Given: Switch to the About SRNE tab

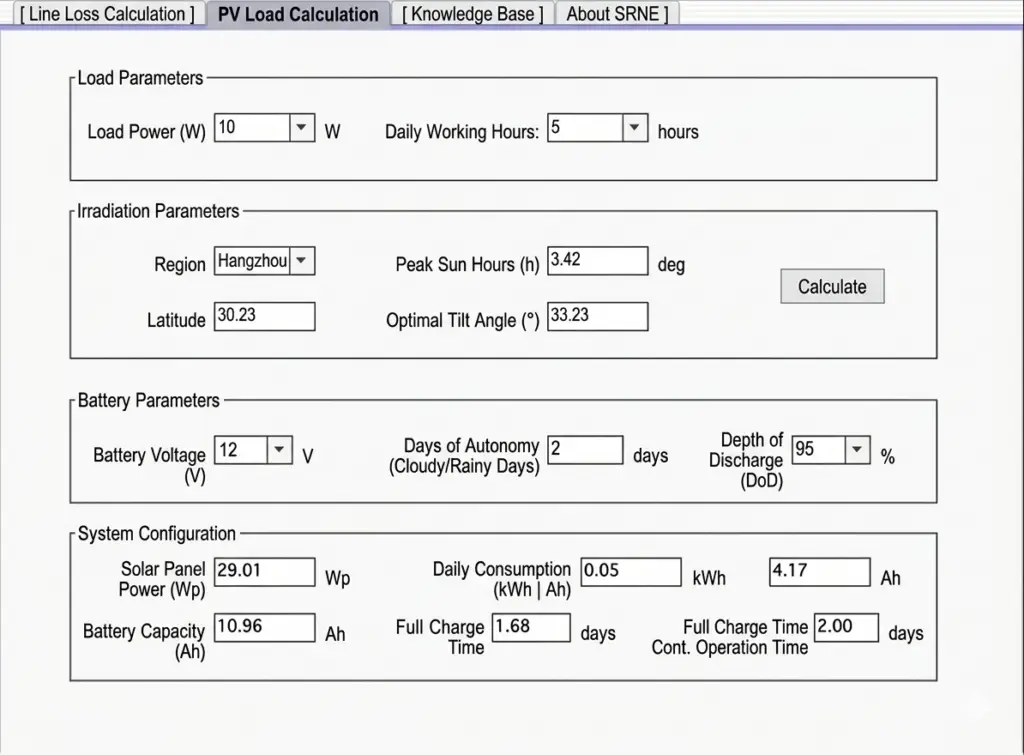Looking at the screenshot, I should 616,13.
